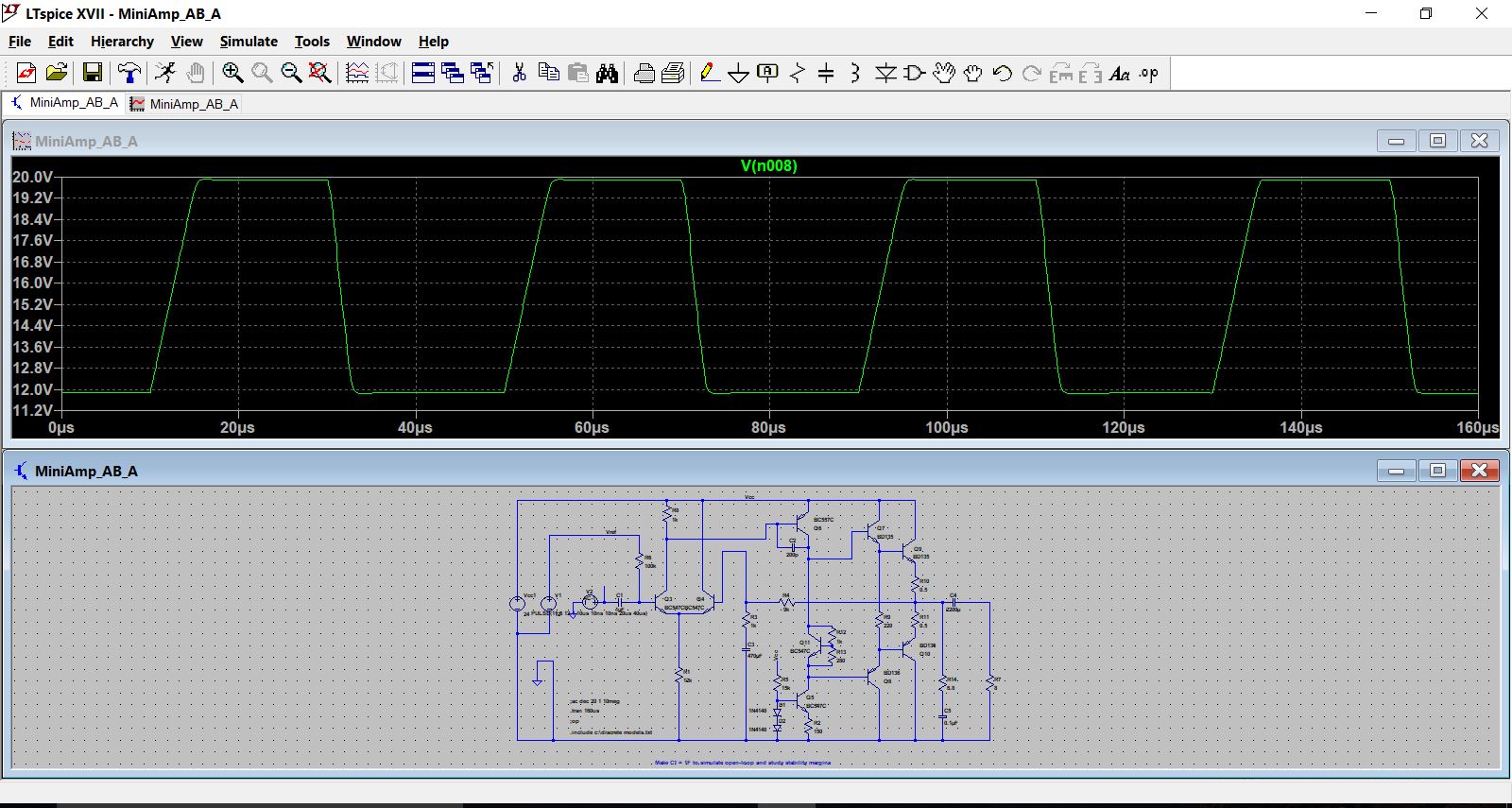Select the Text Aa tool
Viewport: 1512px width, 808px height.
coord(1120,73)
